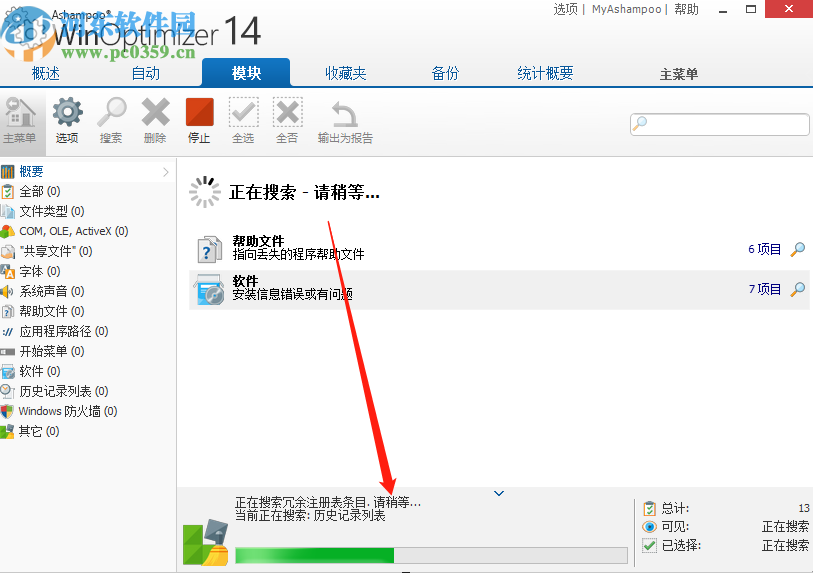
Task: Click the 正在搜索 - 请稍等 heading
Action: point(304,192)
